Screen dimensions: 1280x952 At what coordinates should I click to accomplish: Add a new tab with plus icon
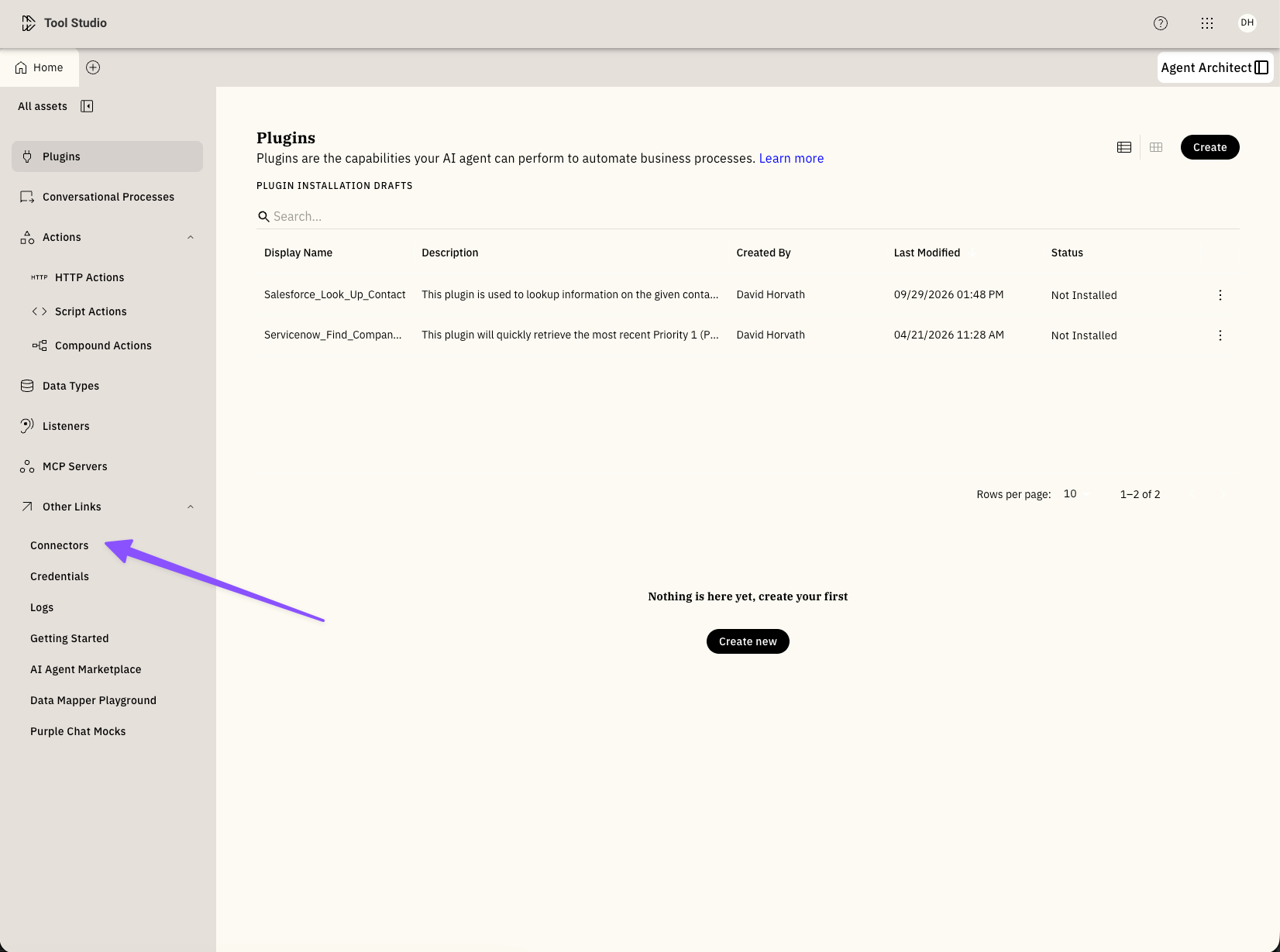coord(93,67)
